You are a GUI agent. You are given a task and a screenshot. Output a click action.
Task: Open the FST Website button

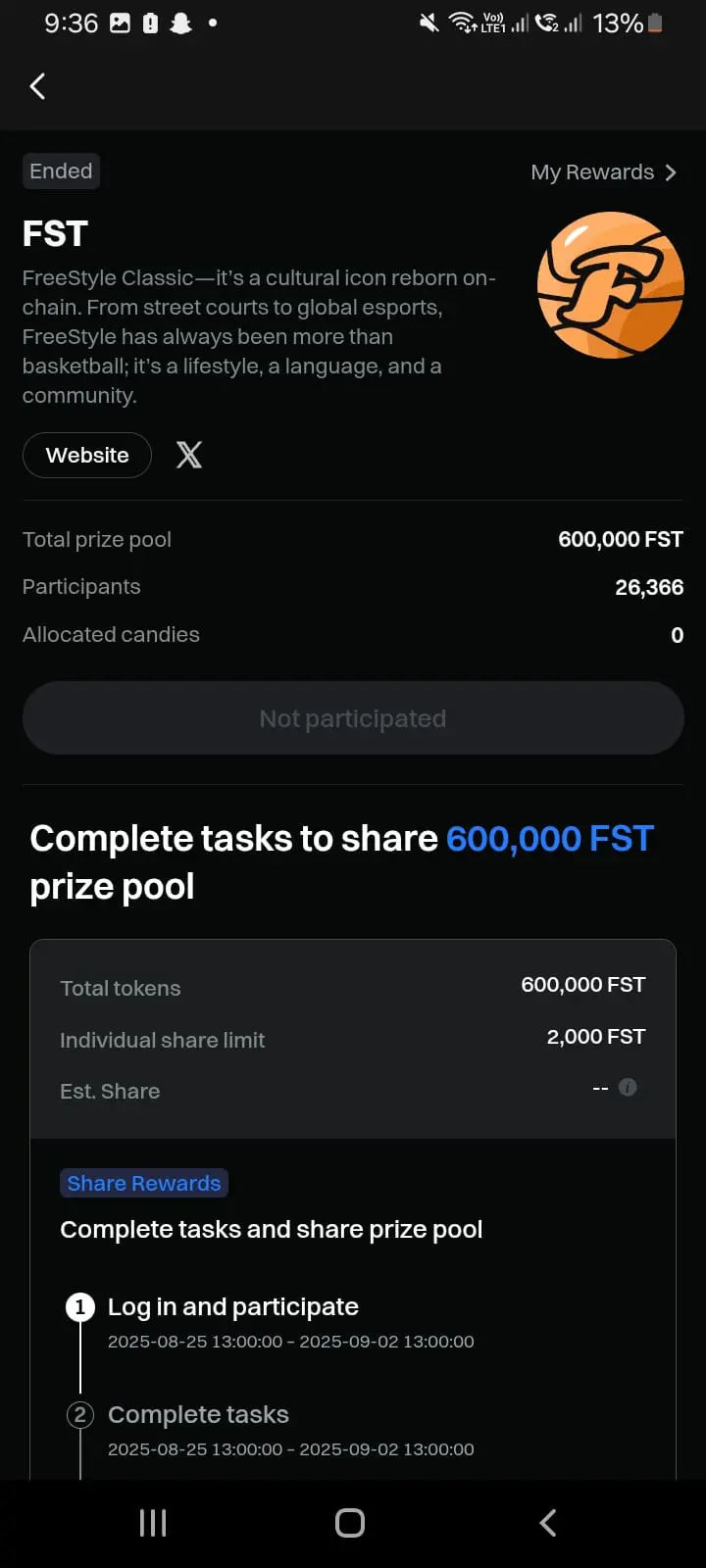tap(87, 455)
